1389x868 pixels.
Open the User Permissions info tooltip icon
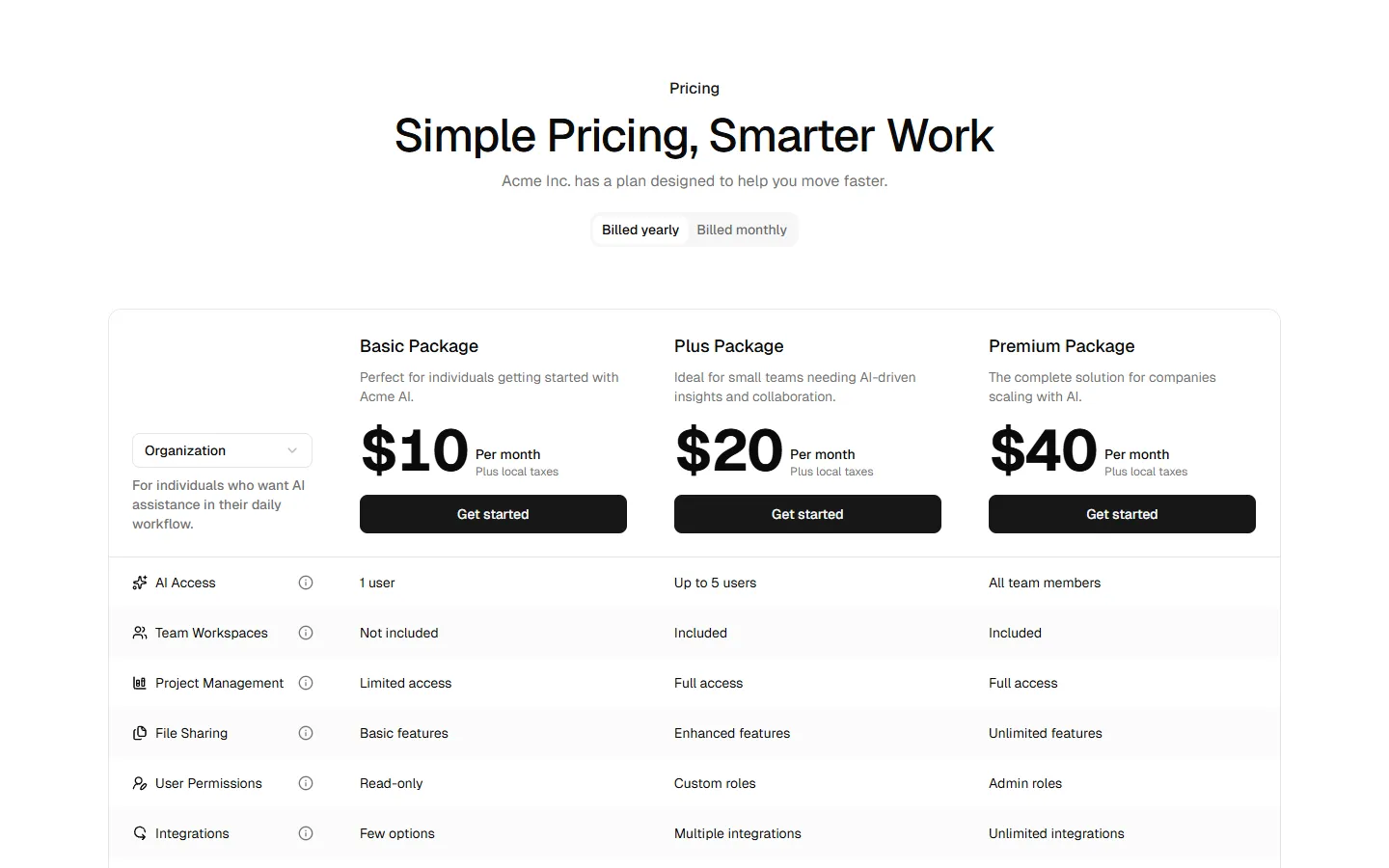[306, 783]
